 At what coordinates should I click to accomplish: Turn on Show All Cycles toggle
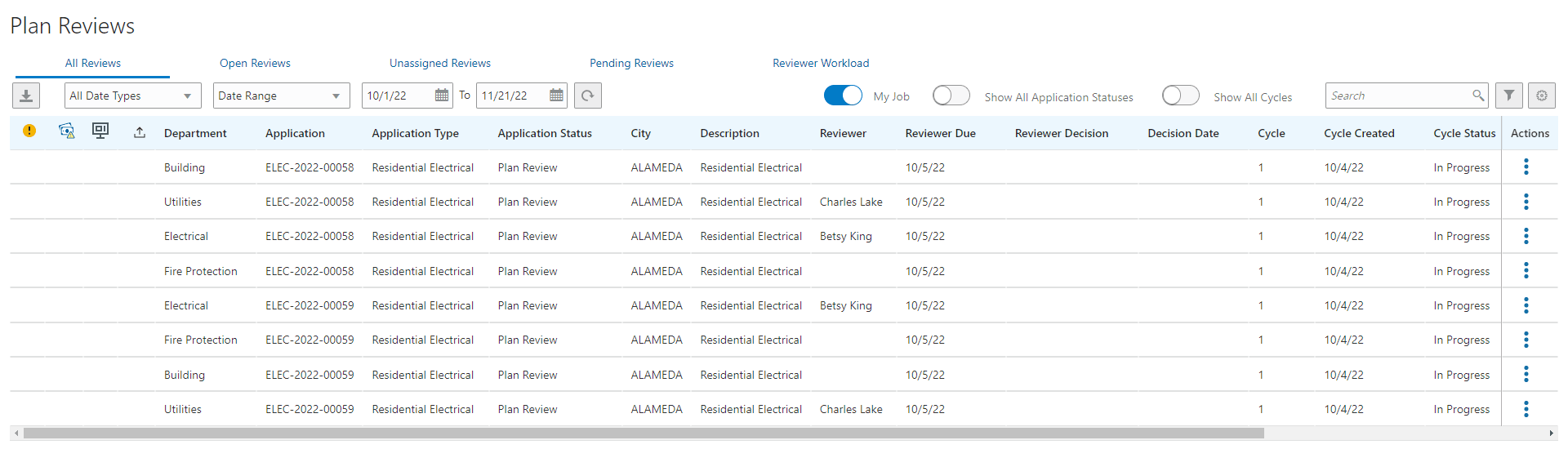[x=1180, y=96]
